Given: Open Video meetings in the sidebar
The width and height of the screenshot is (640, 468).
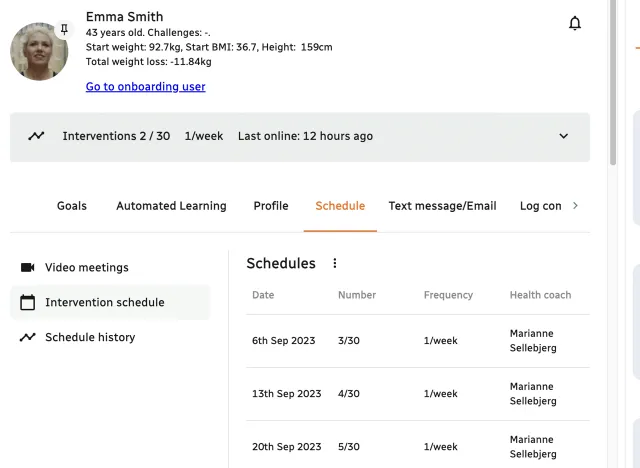Looking at the screenshot, I should (x=87, y=268).
